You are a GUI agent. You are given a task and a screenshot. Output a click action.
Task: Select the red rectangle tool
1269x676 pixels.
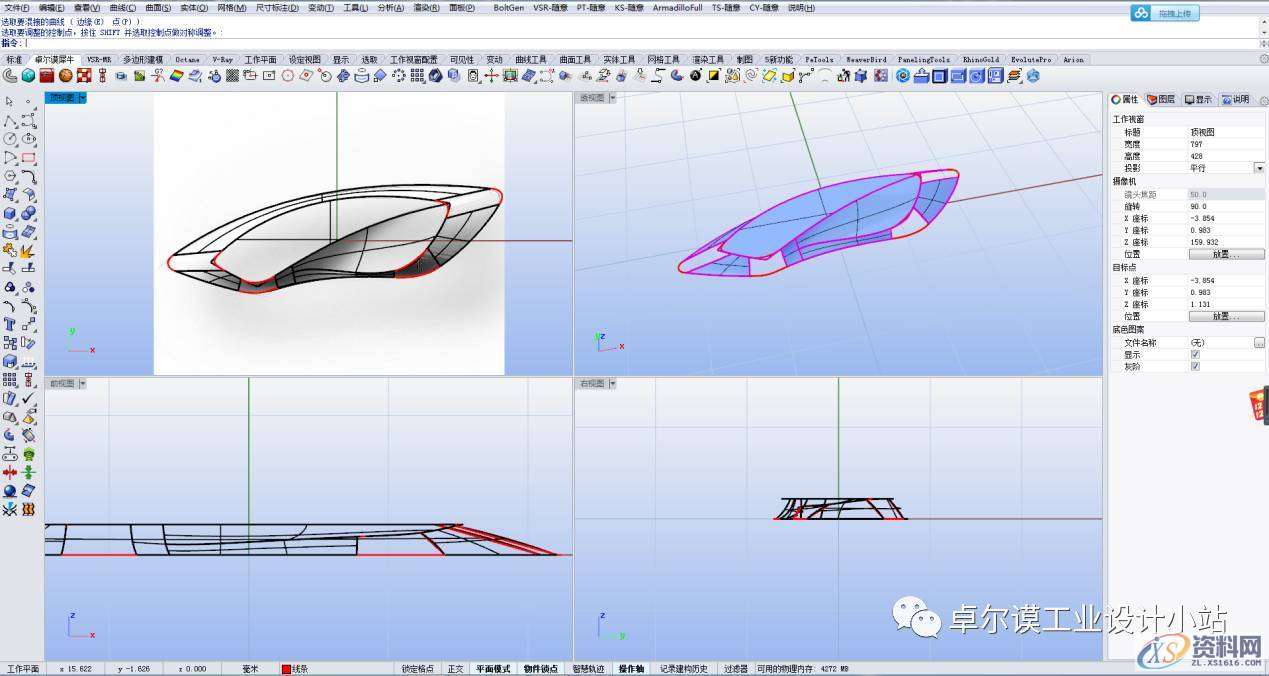click(28, 158)
